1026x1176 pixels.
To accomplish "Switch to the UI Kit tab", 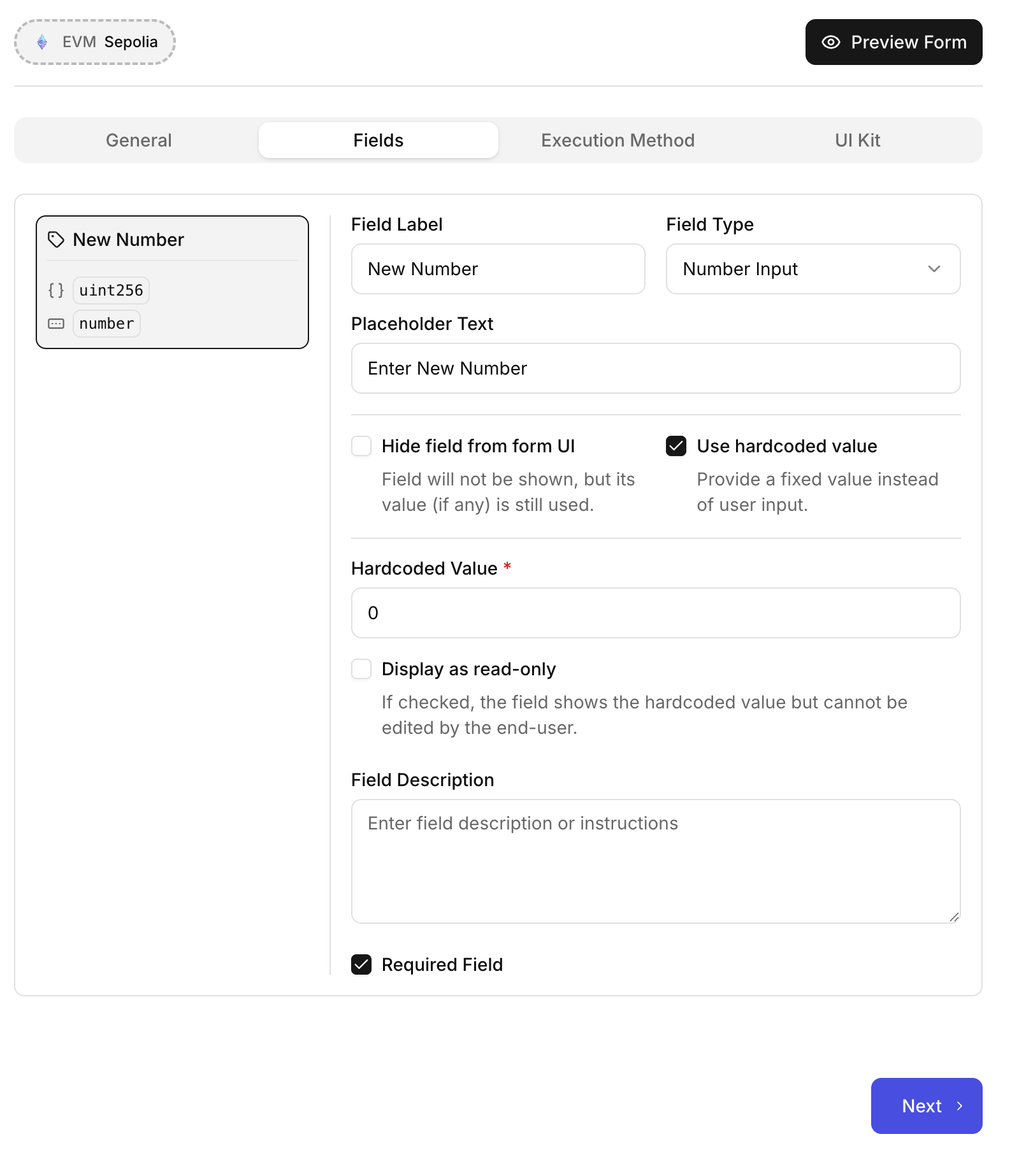I will (x=856, y=140).
